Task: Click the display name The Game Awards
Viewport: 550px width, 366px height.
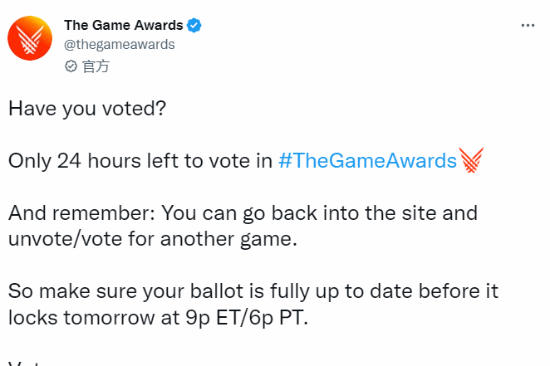Action: [123, 25]
